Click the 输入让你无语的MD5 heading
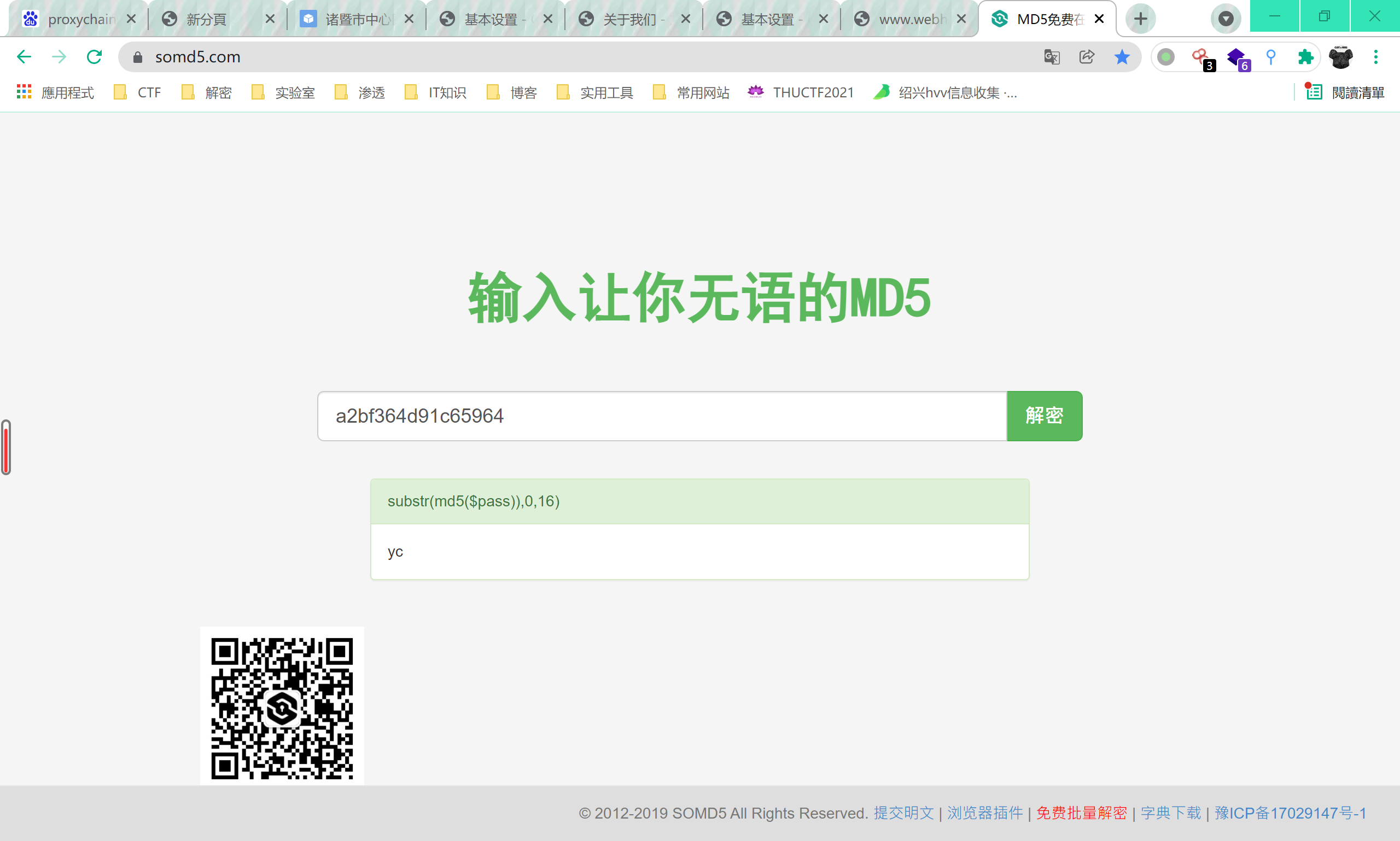Viewport: 1400px width, 841px height. [x=699, y=297]
